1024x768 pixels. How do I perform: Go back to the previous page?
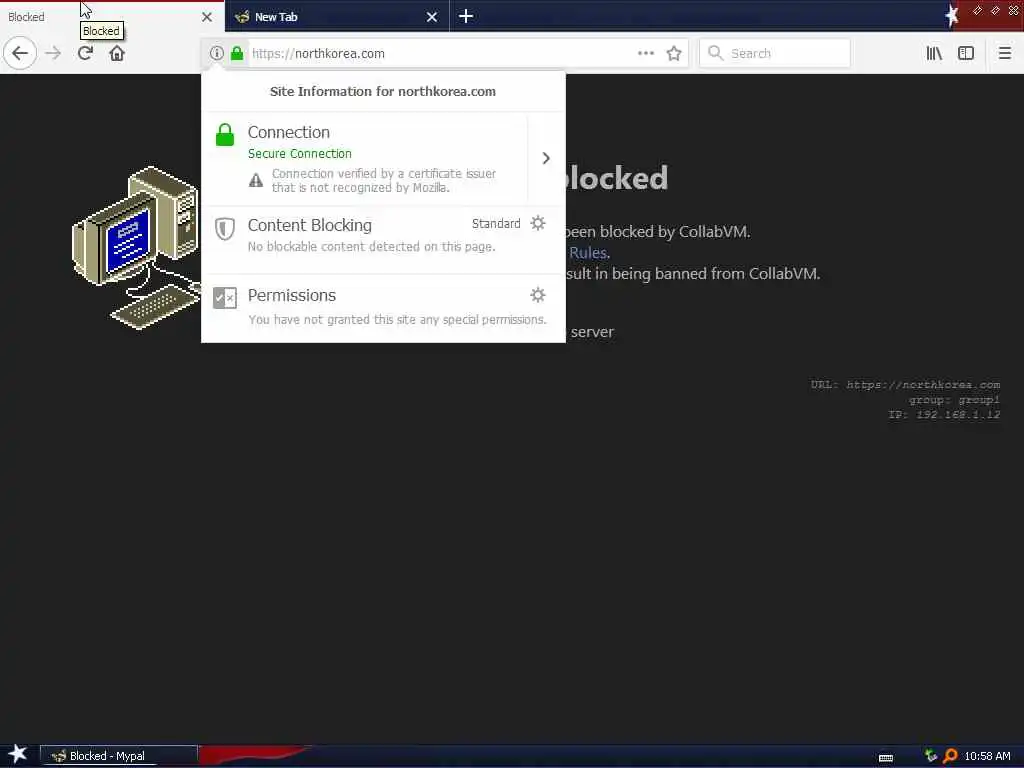pyautogui.click(x=20, y=53)
